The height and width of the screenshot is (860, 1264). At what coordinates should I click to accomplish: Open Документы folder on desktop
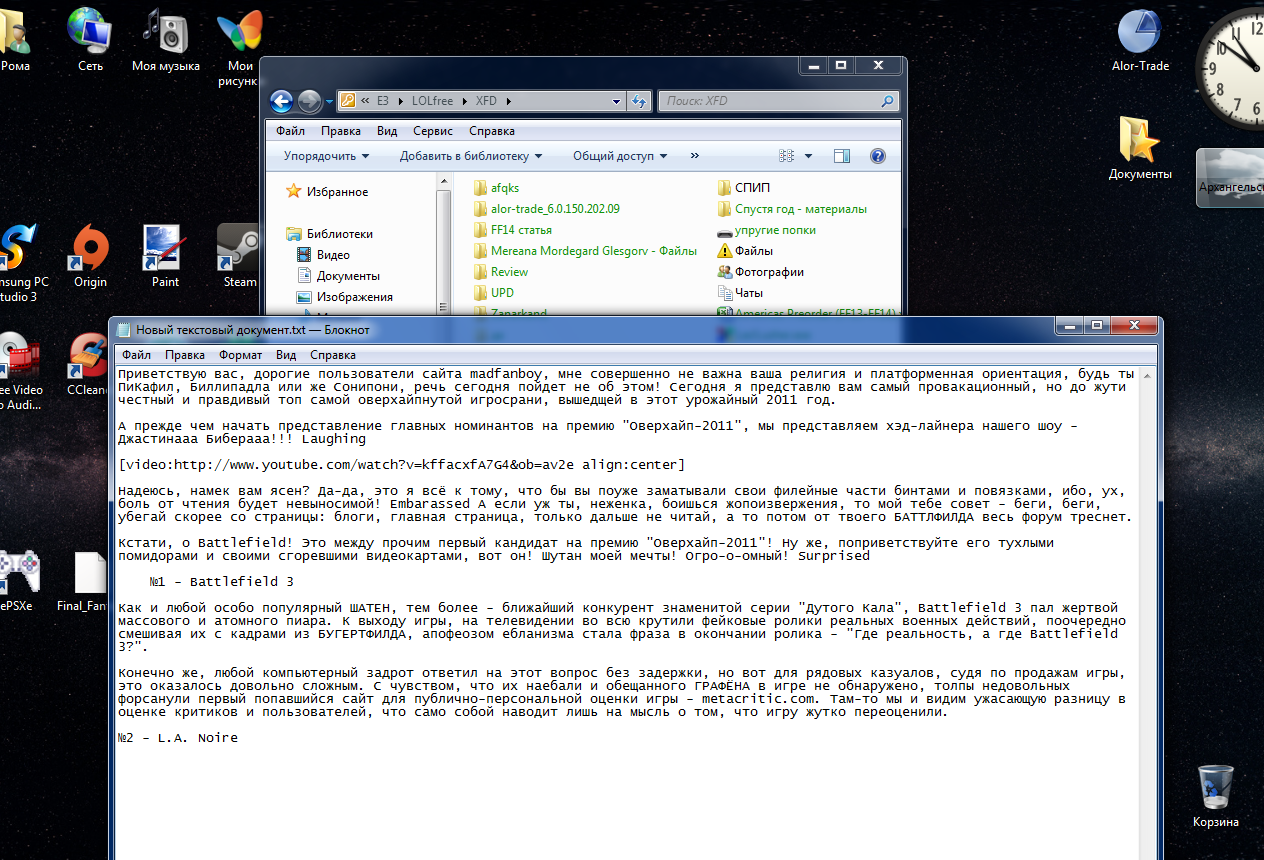coord(1140,148)
